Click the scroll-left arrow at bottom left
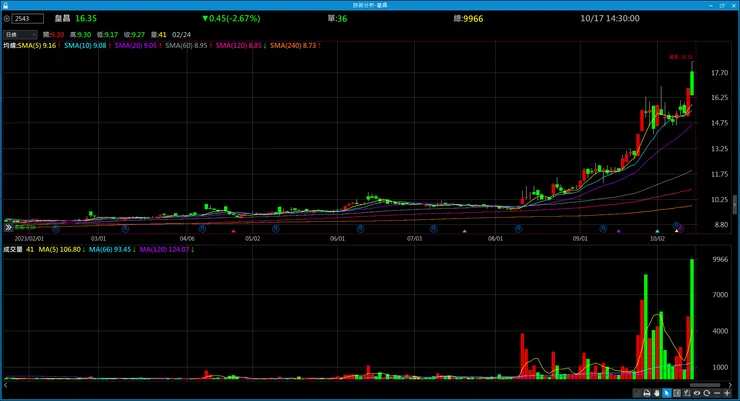This screenshot has width=740, height=401. coord(6,385)
